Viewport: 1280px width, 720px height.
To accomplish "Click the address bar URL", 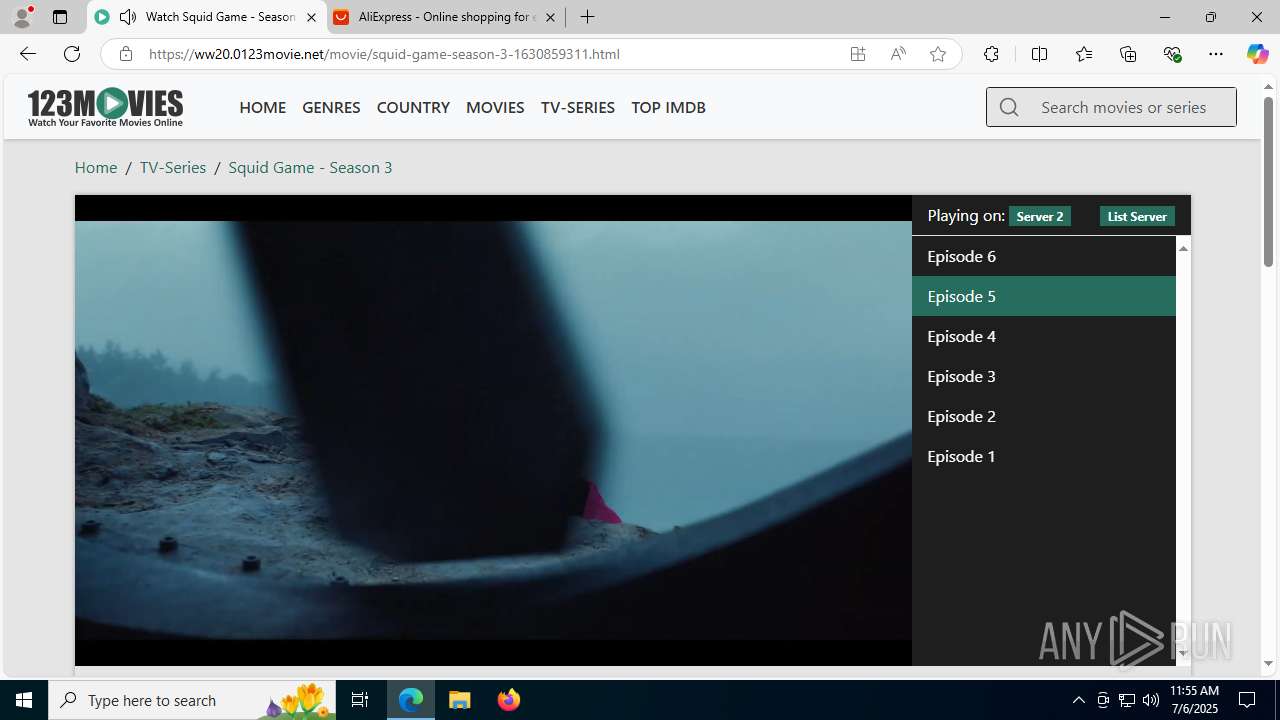I will point(384,54).
